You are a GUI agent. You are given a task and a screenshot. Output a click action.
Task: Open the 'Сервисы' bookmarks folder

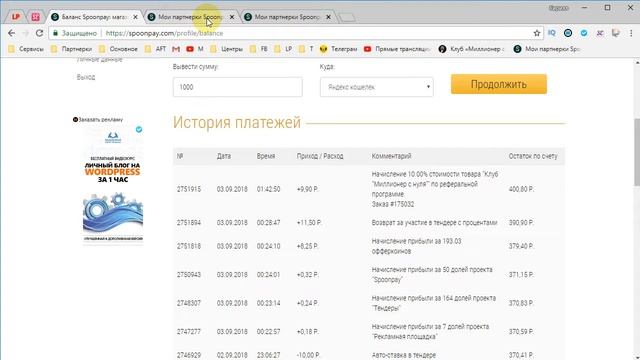(26, 49)
